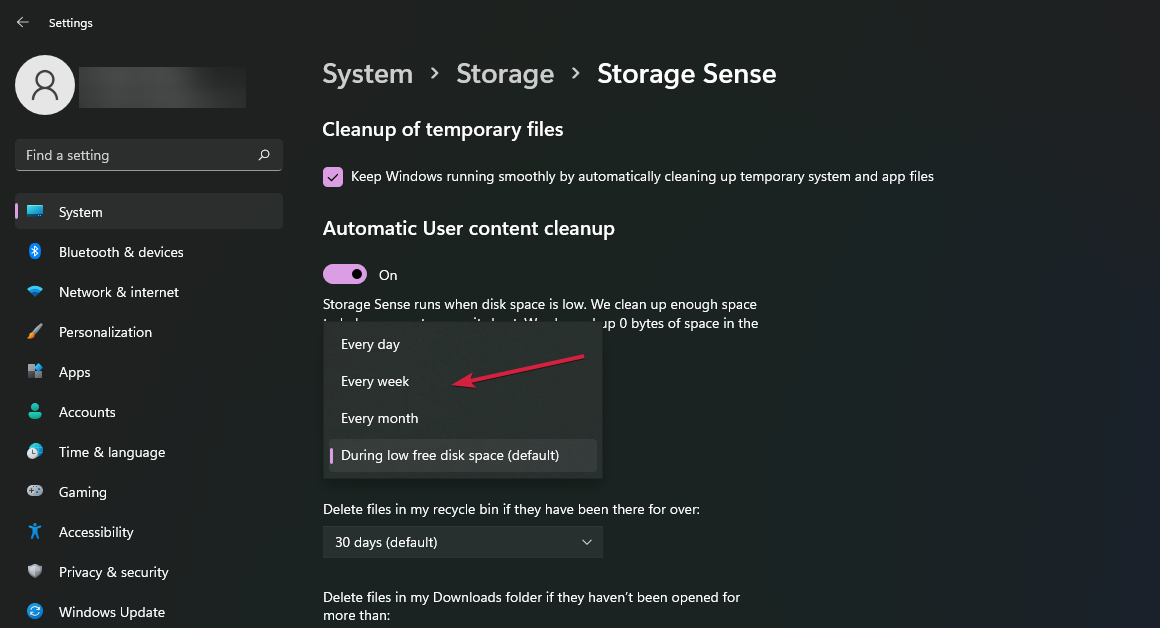Click the back arrow in Settings
This screenshot has width=1160, height=628.
point(22,22)
